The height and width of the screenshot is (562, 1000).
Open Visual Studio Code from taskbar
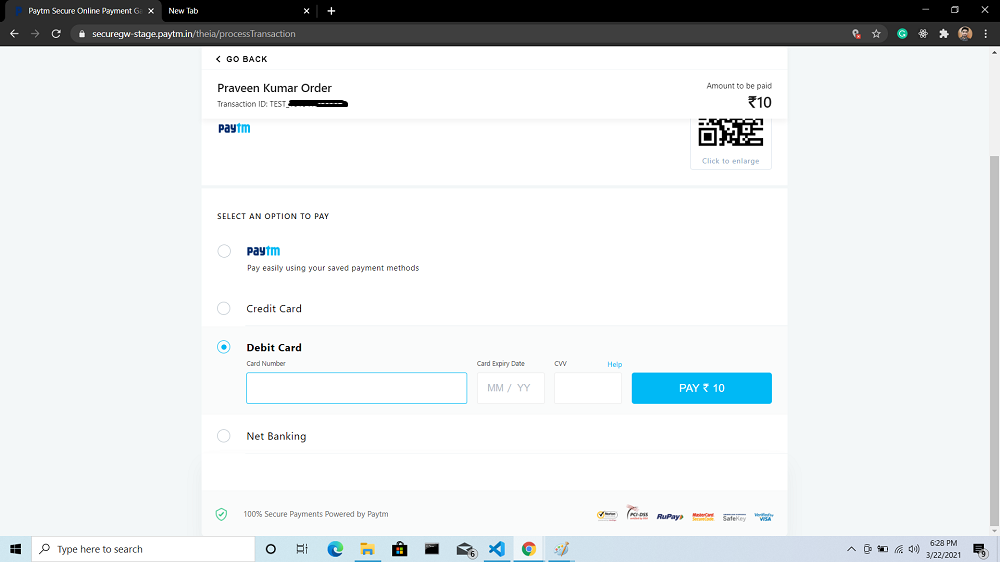pos(497,549)
